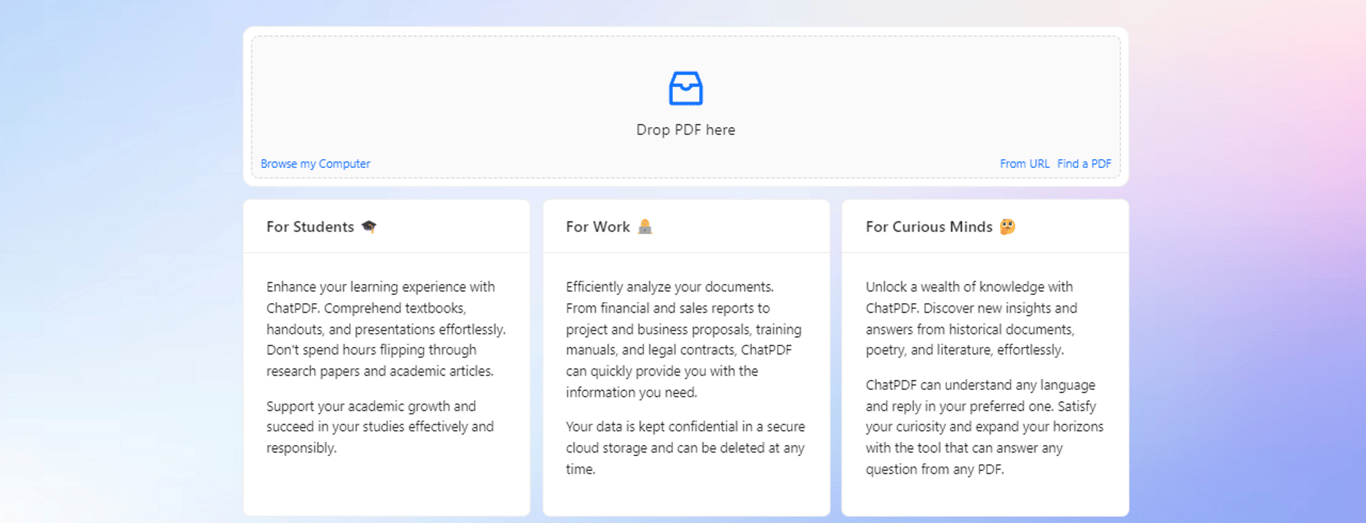Click the graduation cap emoji icon
Image resolution: width=1366 pixels, height=523 pixels.
tap(369, 227)
